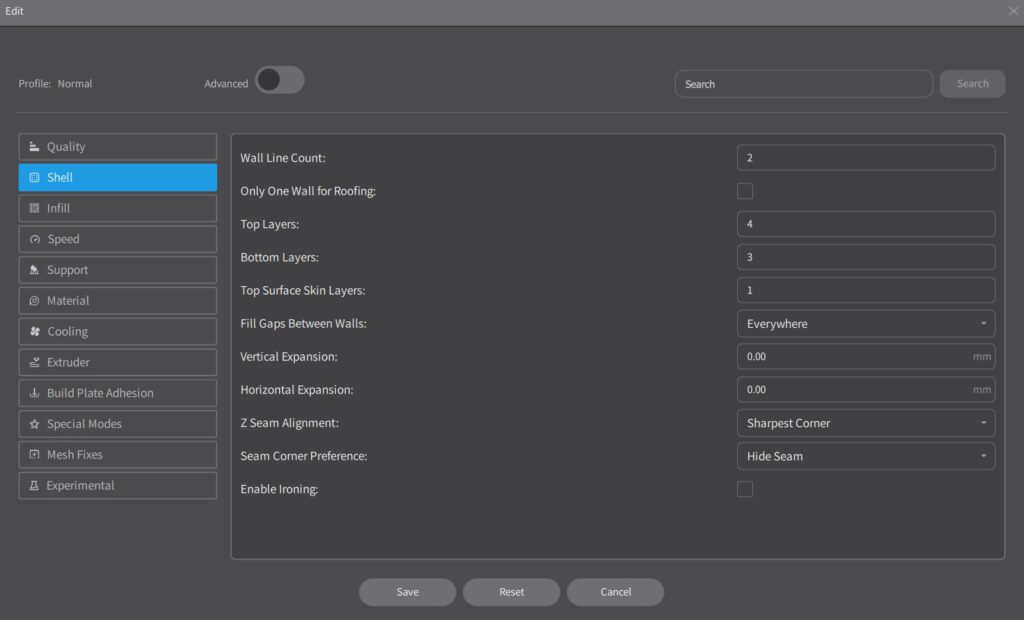
Task: Click the Extruder category icon
Action: coord(34,362)
